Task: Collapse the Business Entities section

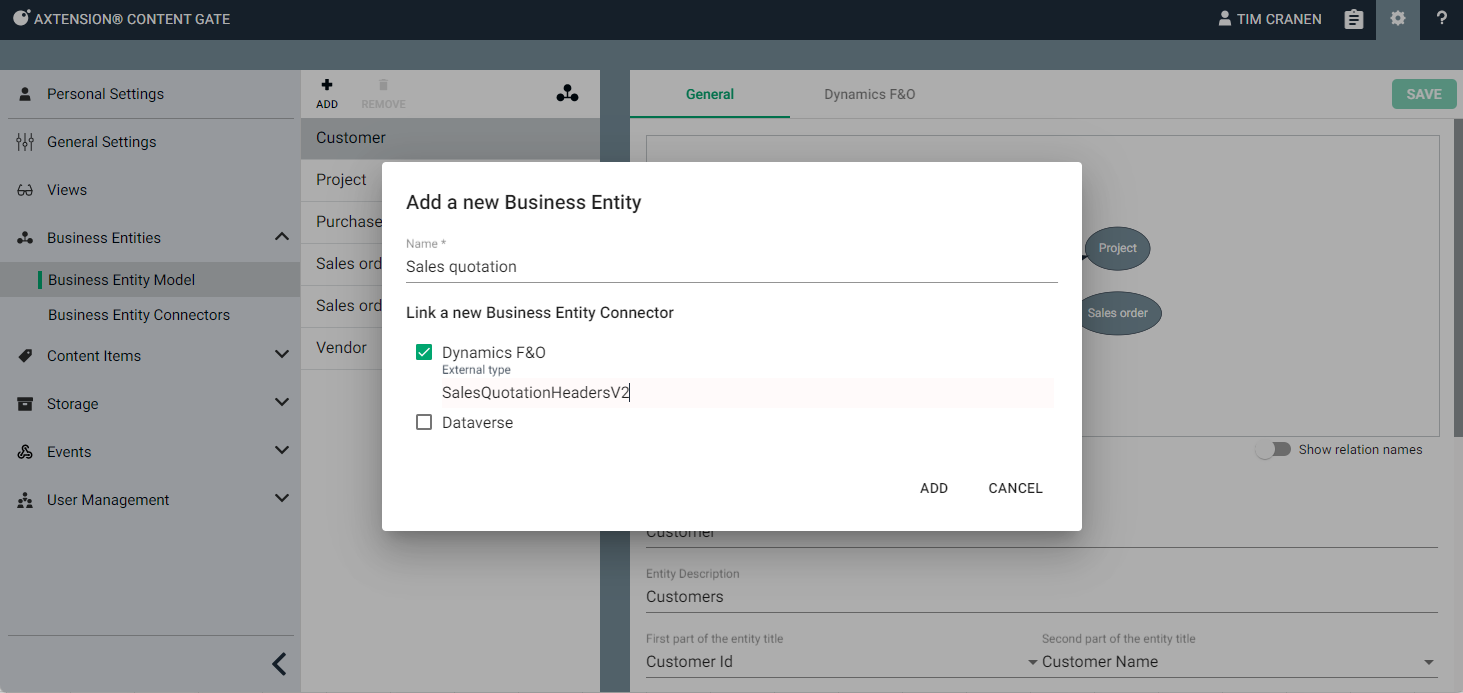Action: [281, 237]
